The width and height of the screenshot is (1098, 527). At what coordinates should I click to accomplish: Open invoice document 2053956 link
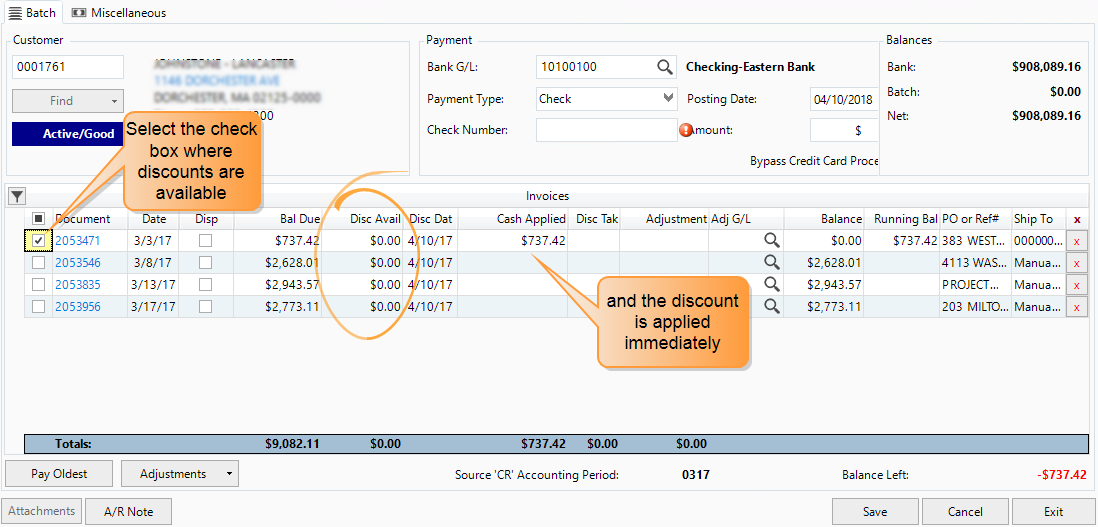click(x=77, y=307)
